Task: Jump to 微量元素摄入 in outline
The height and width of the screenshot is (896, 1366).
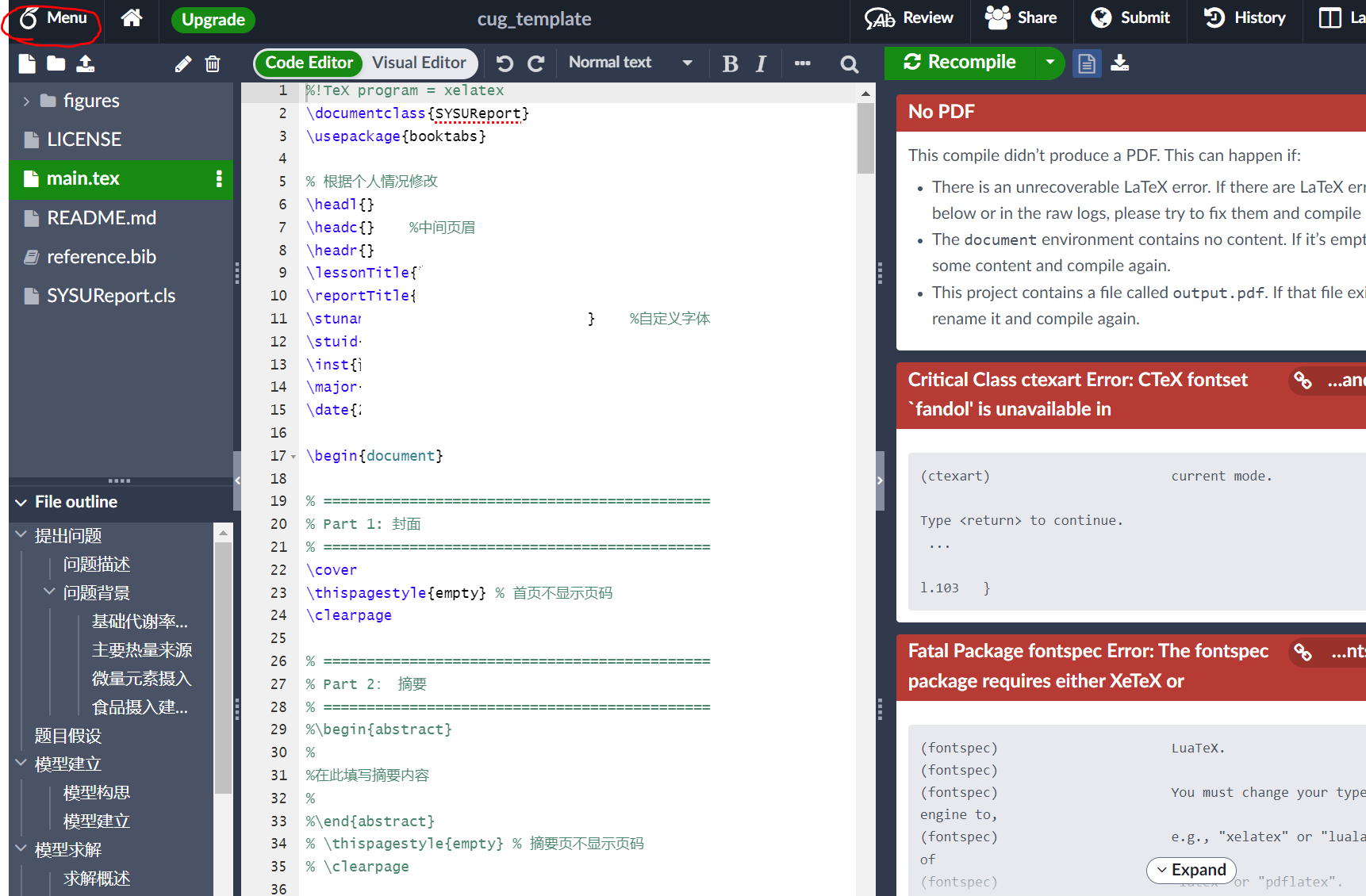Action: (142, 679)
